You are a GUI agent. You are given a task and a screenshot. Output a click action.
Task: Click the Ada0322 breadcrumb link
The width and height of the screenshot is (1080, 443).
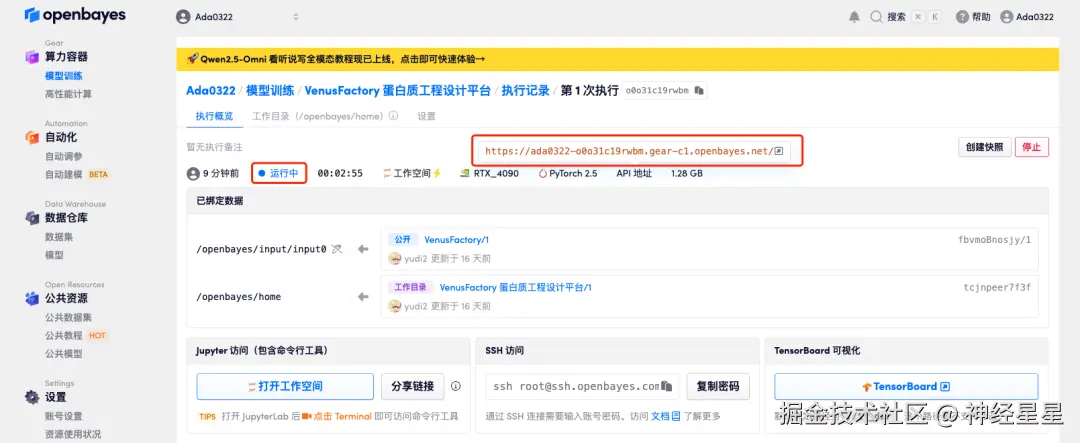[211, 91]
